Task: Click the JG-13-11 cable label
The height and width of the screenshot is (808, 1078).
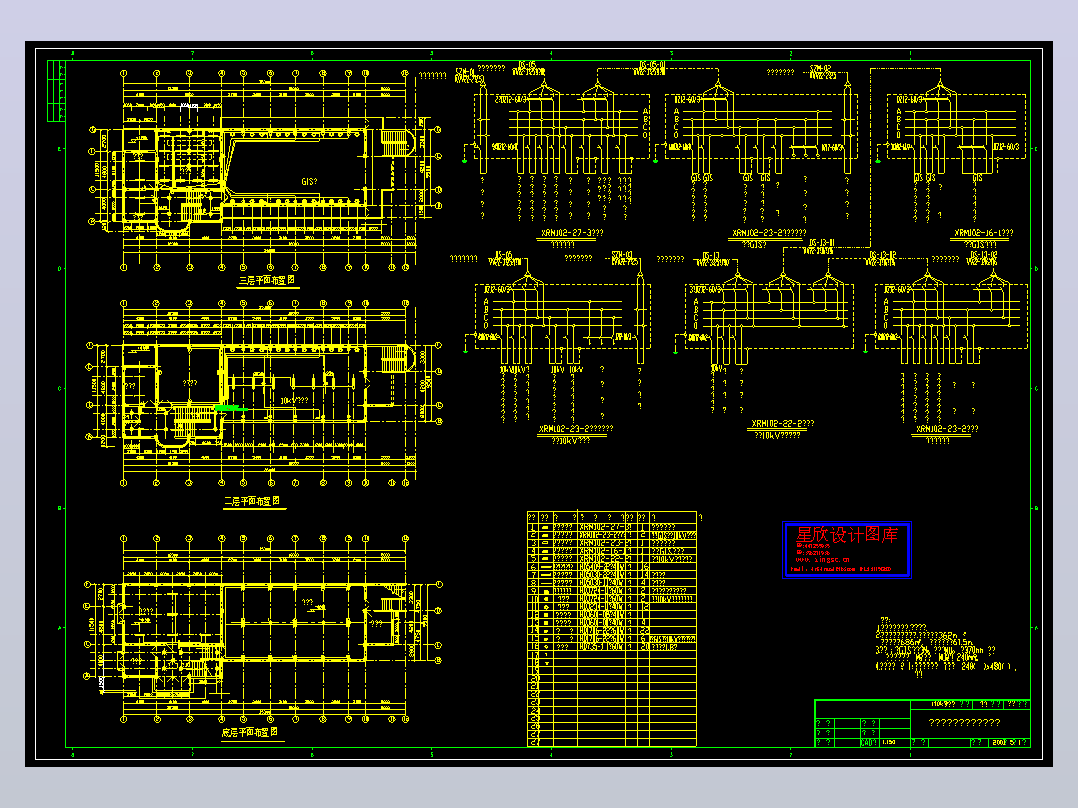Action: 821,243
